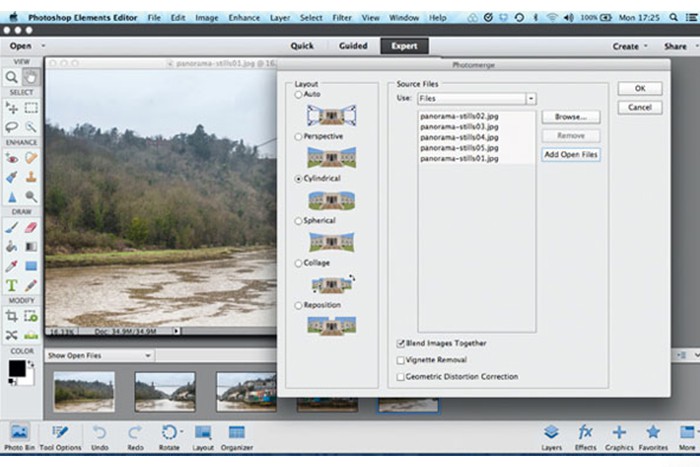
Task: Click the Rotate icon in the taskbar
Action: tap(169, 436)
